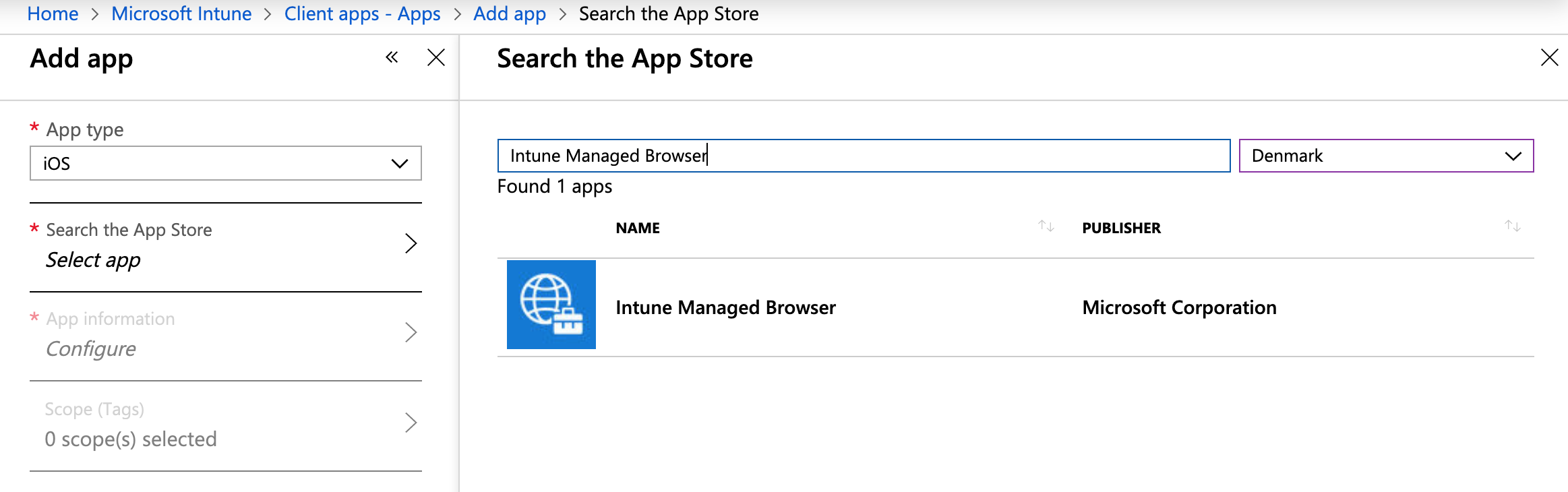
Task: Sort results by the NAME column arrows
Action: point(1046,226)
